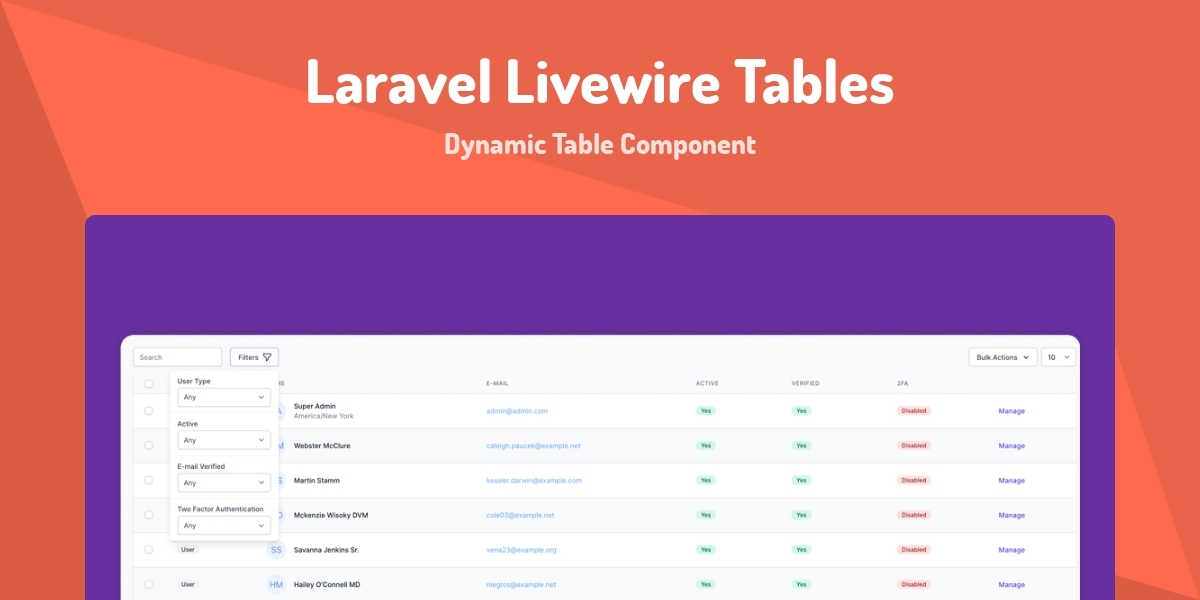Click the Disabled 2FA badge for Super Admin
Screen dimensions: 1200x600
tap(913, 410)
